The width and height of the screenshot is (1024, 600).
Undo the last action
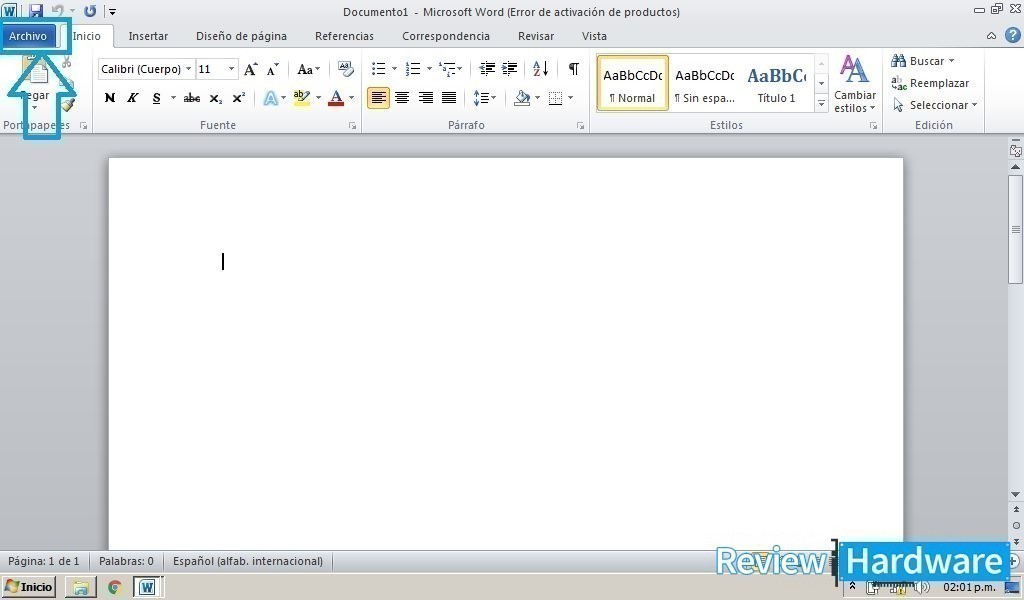57,11
